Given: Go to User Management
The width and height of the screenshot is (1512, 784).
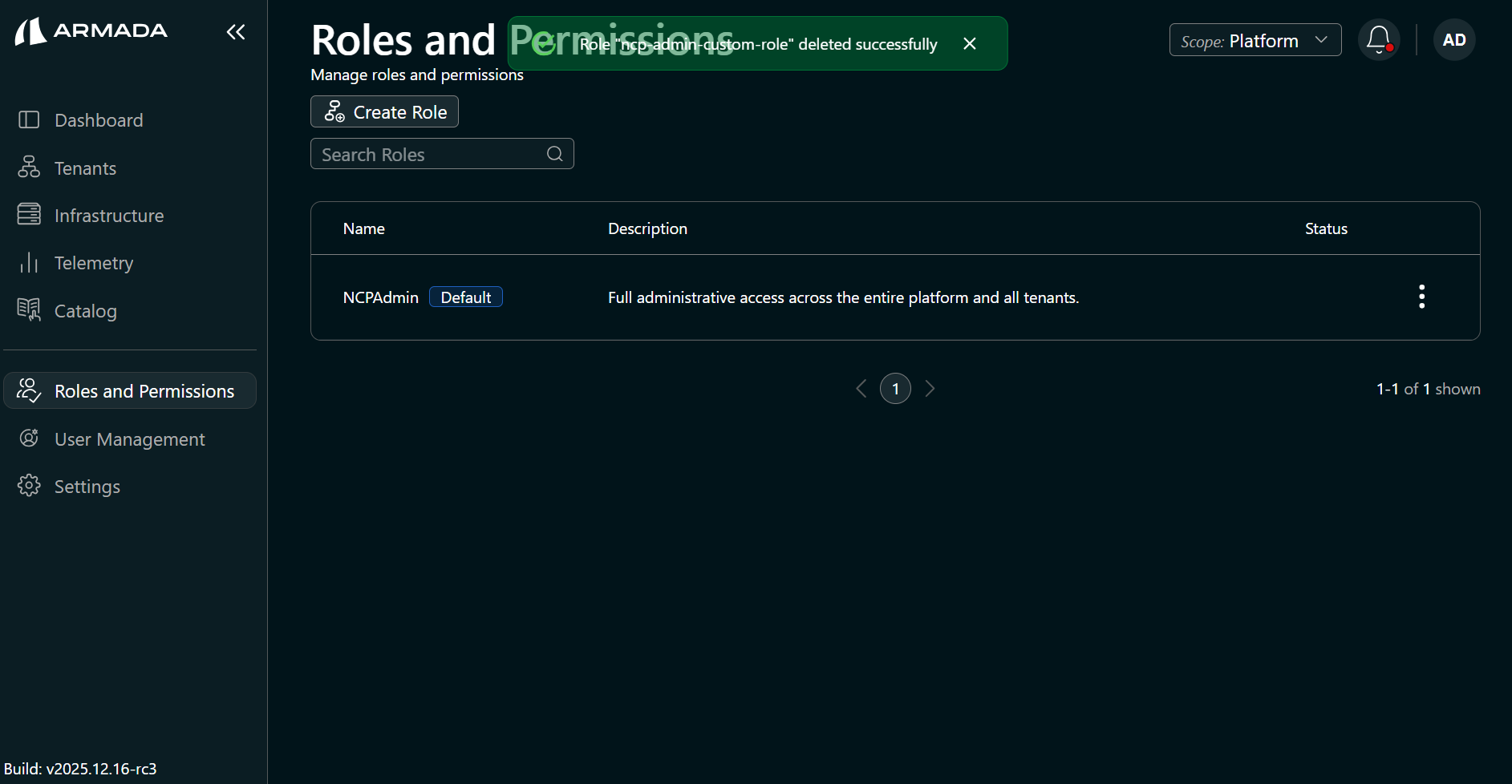Looking at the screenshot, I should click(129, 439).
